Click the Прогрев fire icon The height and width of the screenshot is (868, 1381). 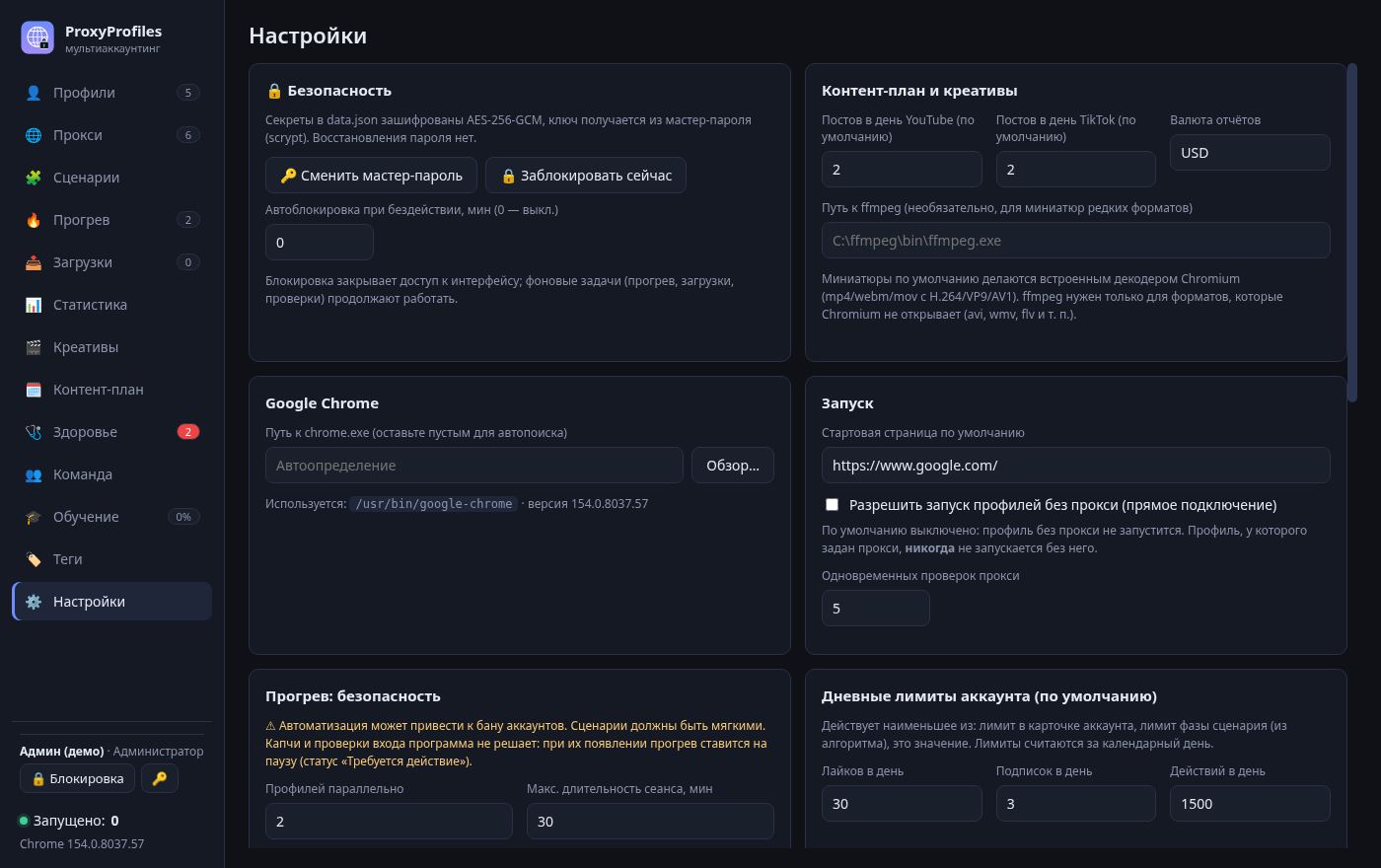34,220
